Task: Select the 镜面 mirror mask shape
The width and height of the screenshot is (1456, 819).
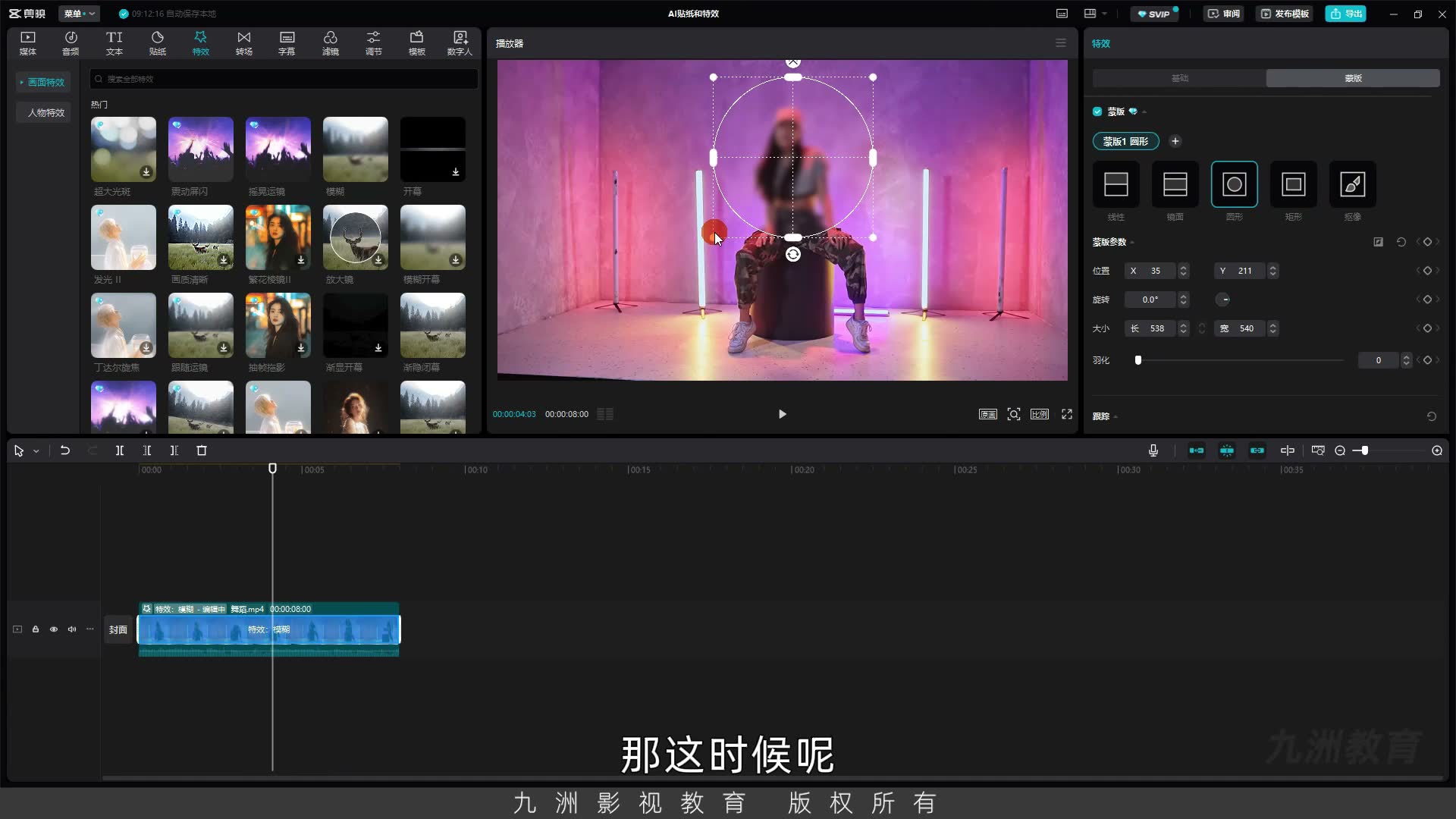Action: pos(1175,184)
